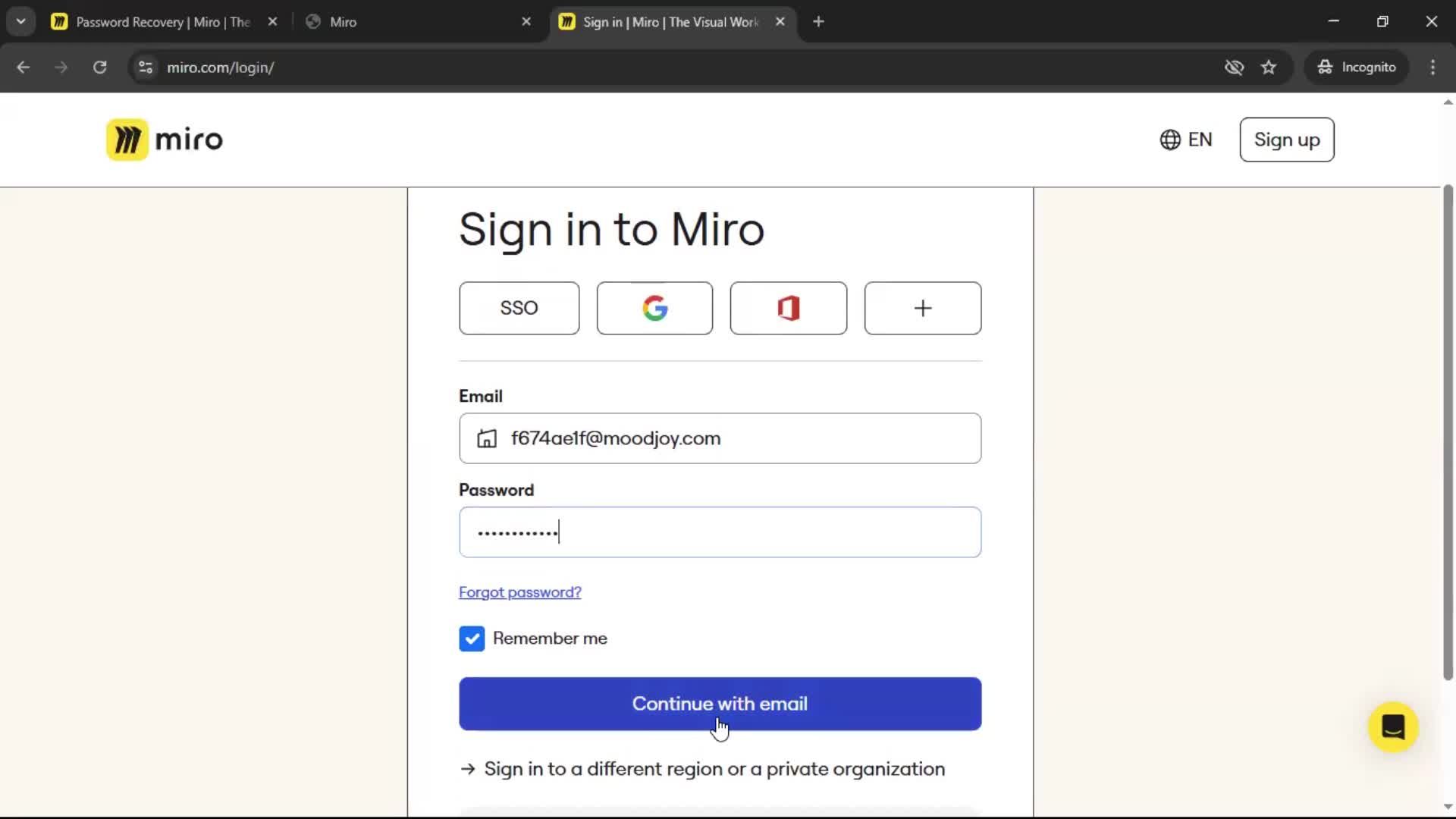Image resolution: width=1456 pixels, height=819 pixels.
Task: Click the globe language icon
Action: 1170,140
